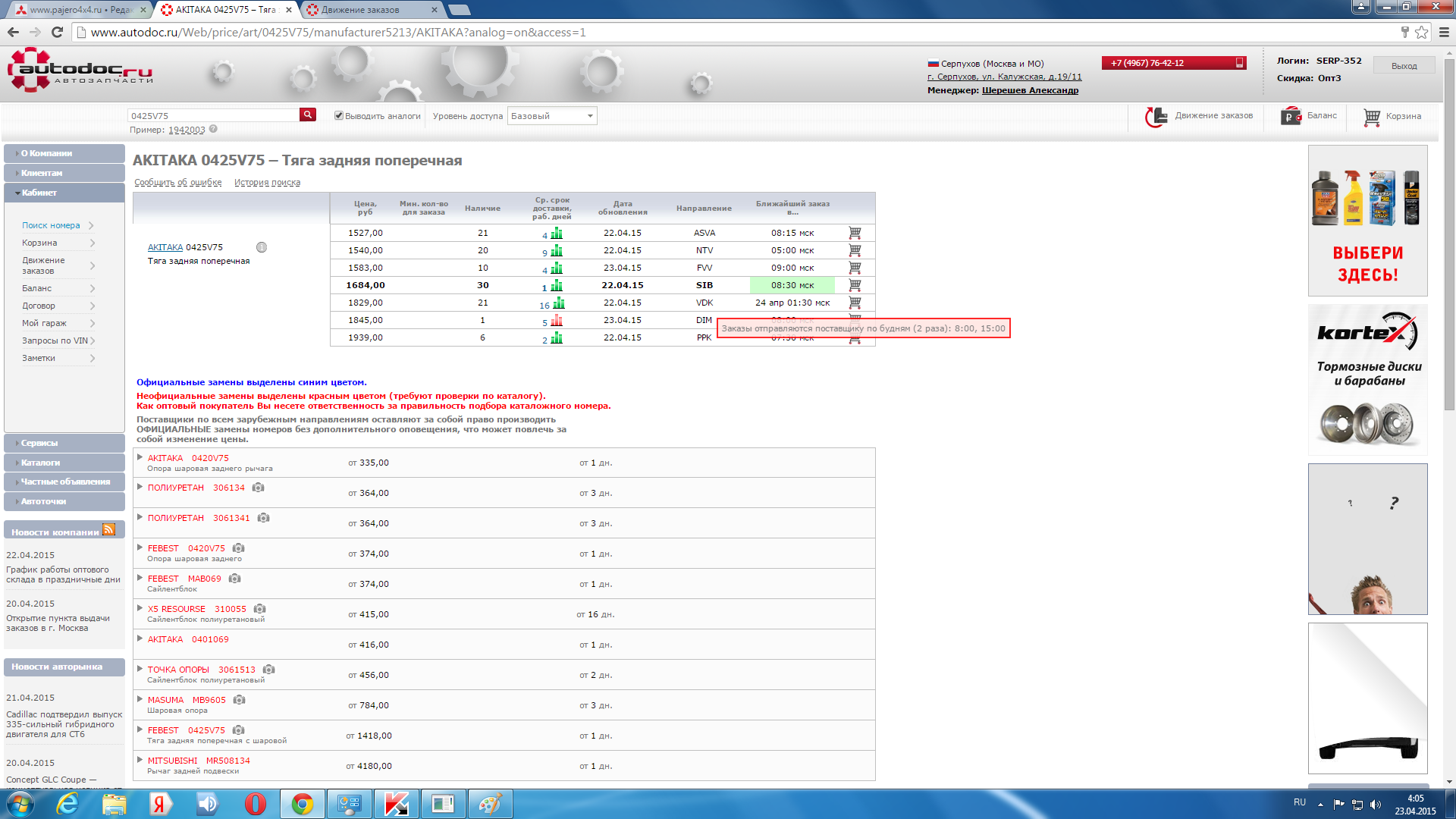The width and height of the screenshot is (1456, 819).
Task: Open the RSS feed icon in company news
Action: point(109,530)
